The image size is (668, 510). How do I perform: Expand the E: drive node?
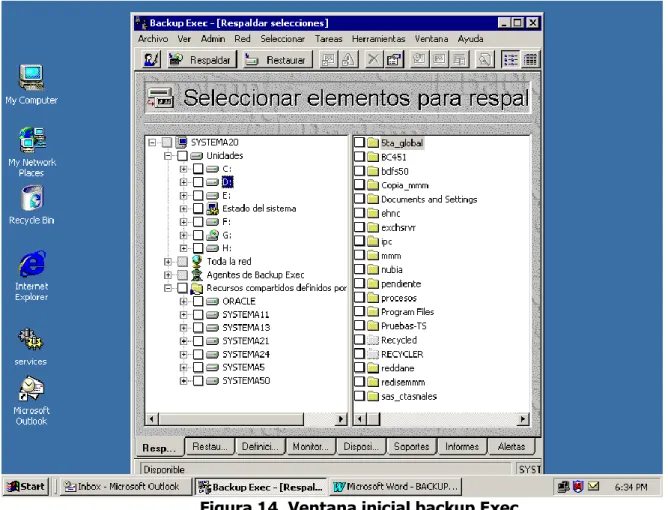[184, 196]
